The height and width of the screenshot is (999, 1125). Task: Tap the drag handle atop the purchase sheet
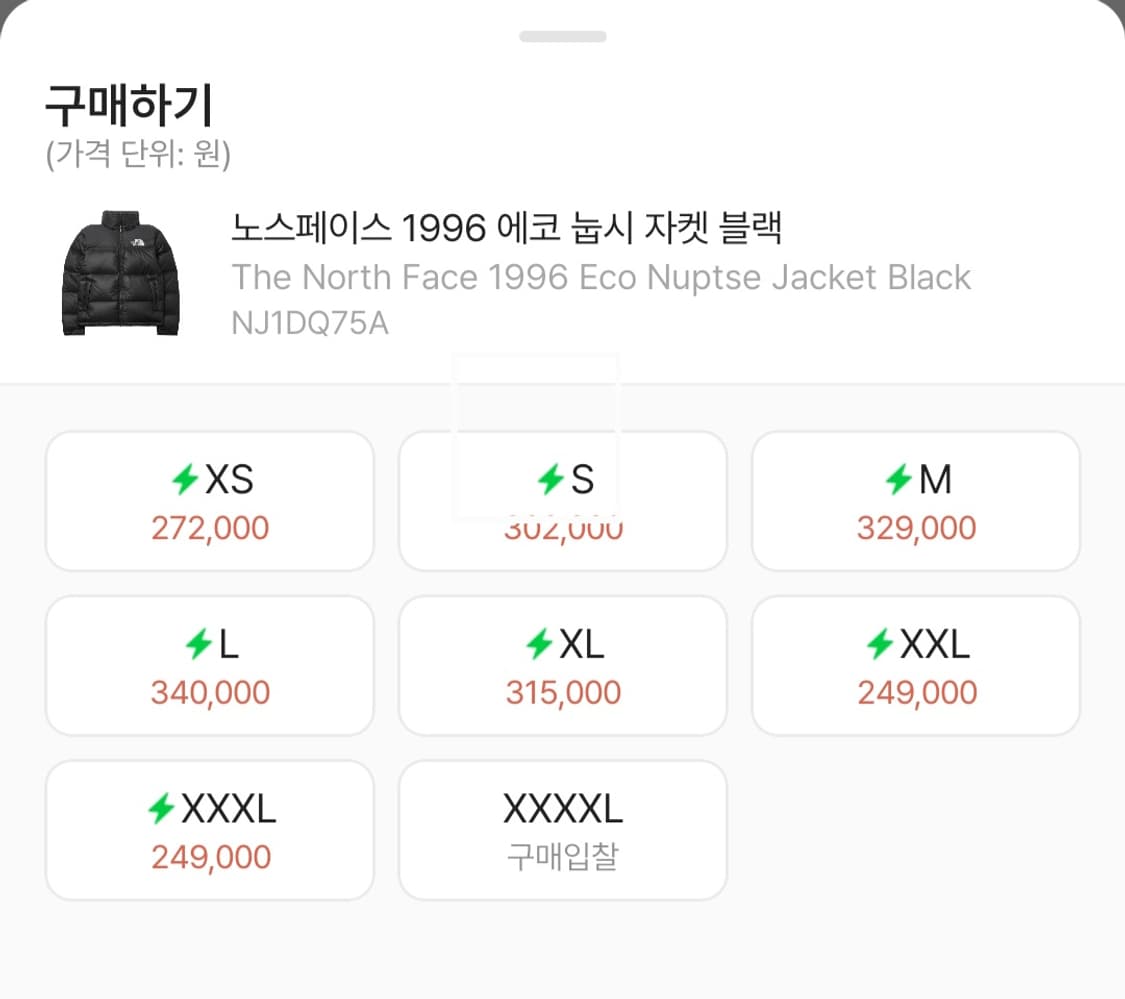[x=562, y=36]
